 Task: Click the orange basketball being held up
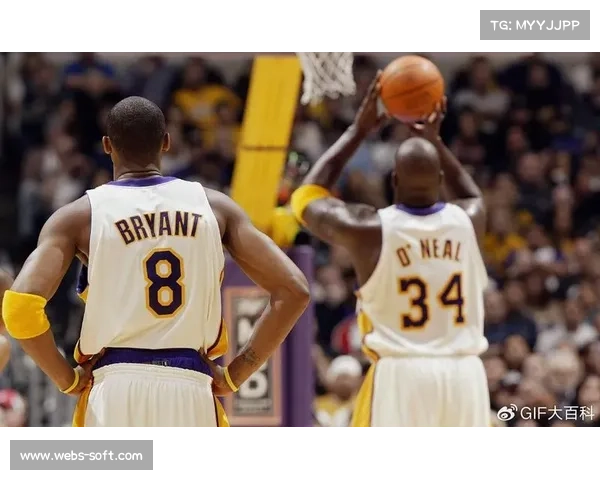[x=412, y=88]
